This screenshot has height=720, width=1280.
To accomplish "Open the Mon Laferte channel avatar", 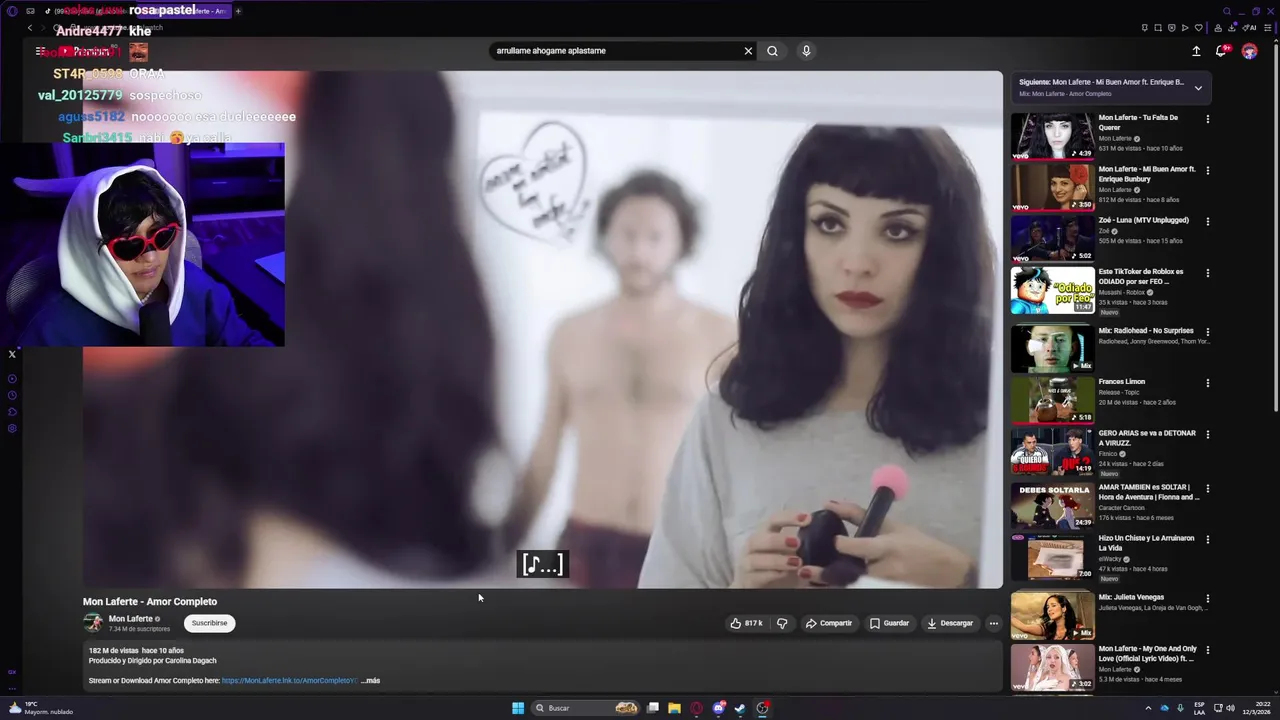I will tap(93, 623).
